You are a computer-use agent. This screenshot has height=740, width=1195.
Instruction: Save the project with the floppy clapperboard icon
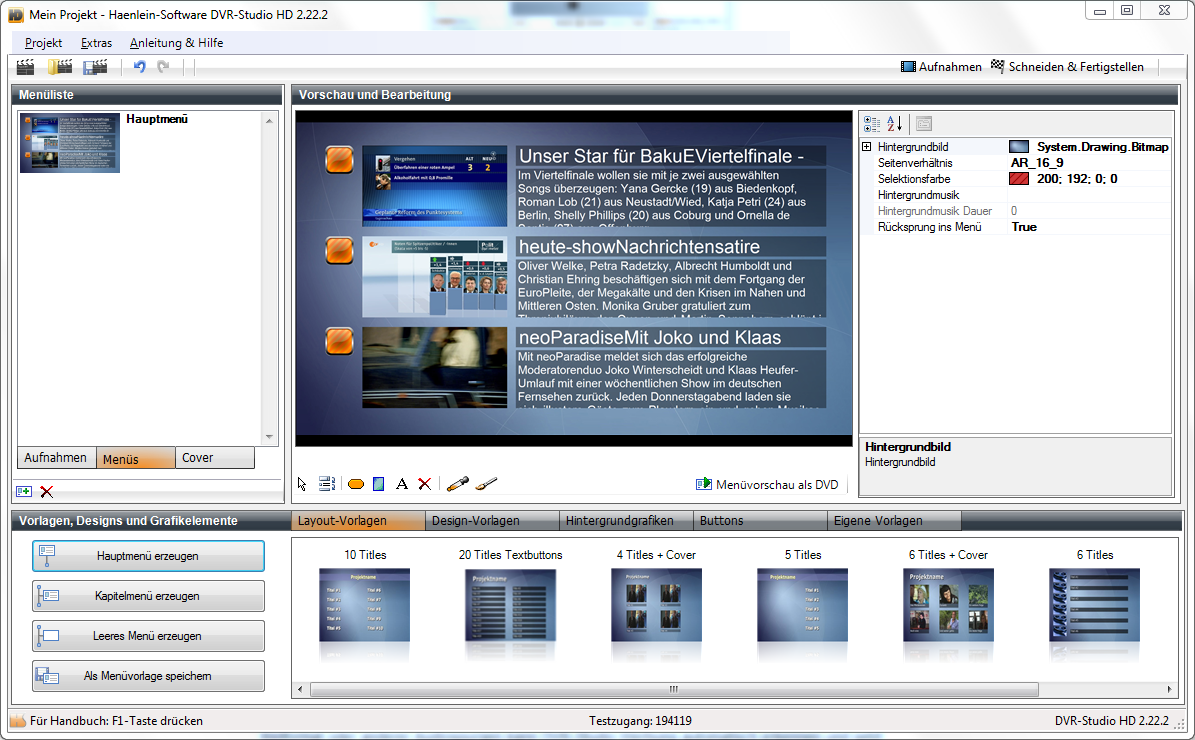[95, 67]
